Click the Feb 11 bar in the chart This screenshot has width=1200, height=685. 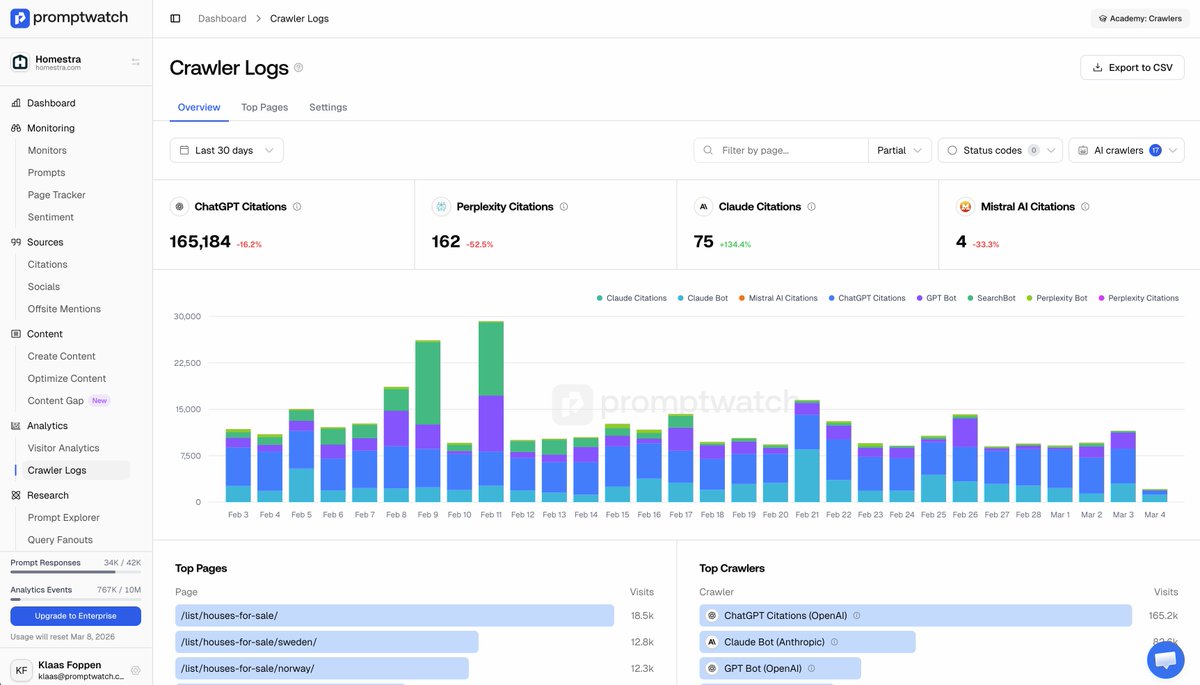[x=491, y=411]
